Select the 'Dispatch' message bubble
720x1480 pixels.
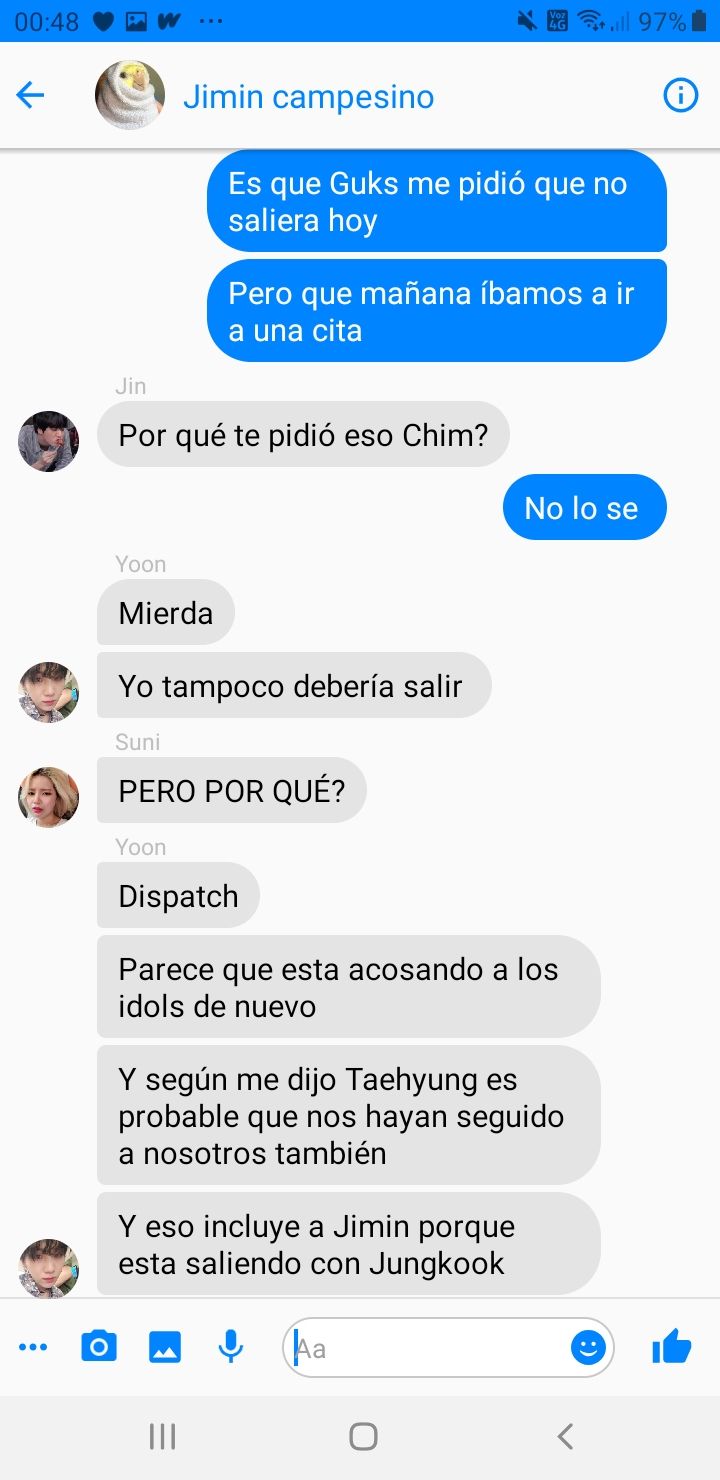[178, 896]
